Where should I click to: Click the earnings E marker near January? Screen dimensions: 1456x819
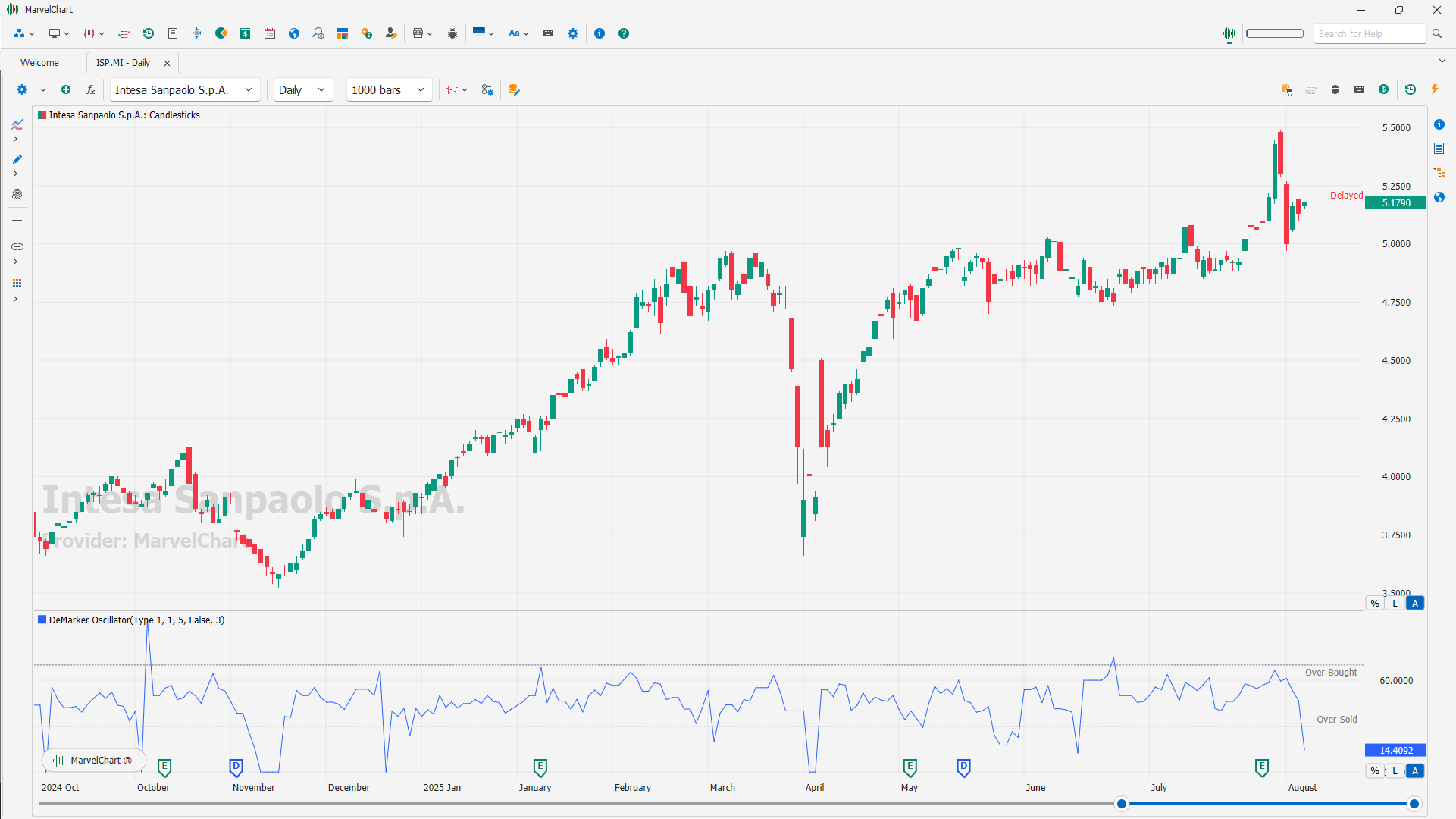(x=540, y=768)
